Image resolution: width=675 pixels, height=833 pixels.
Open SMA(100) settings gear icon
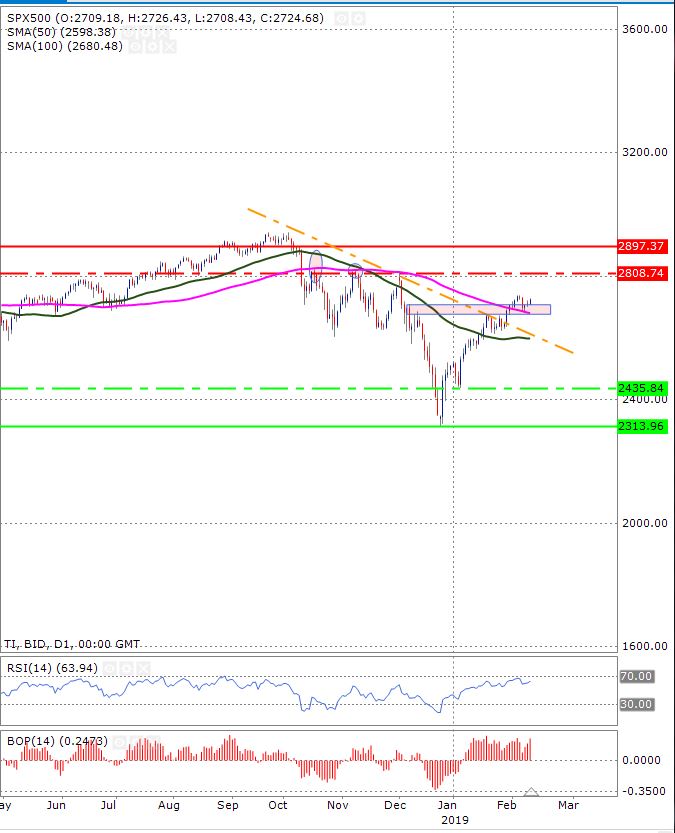tap(152, 47)
